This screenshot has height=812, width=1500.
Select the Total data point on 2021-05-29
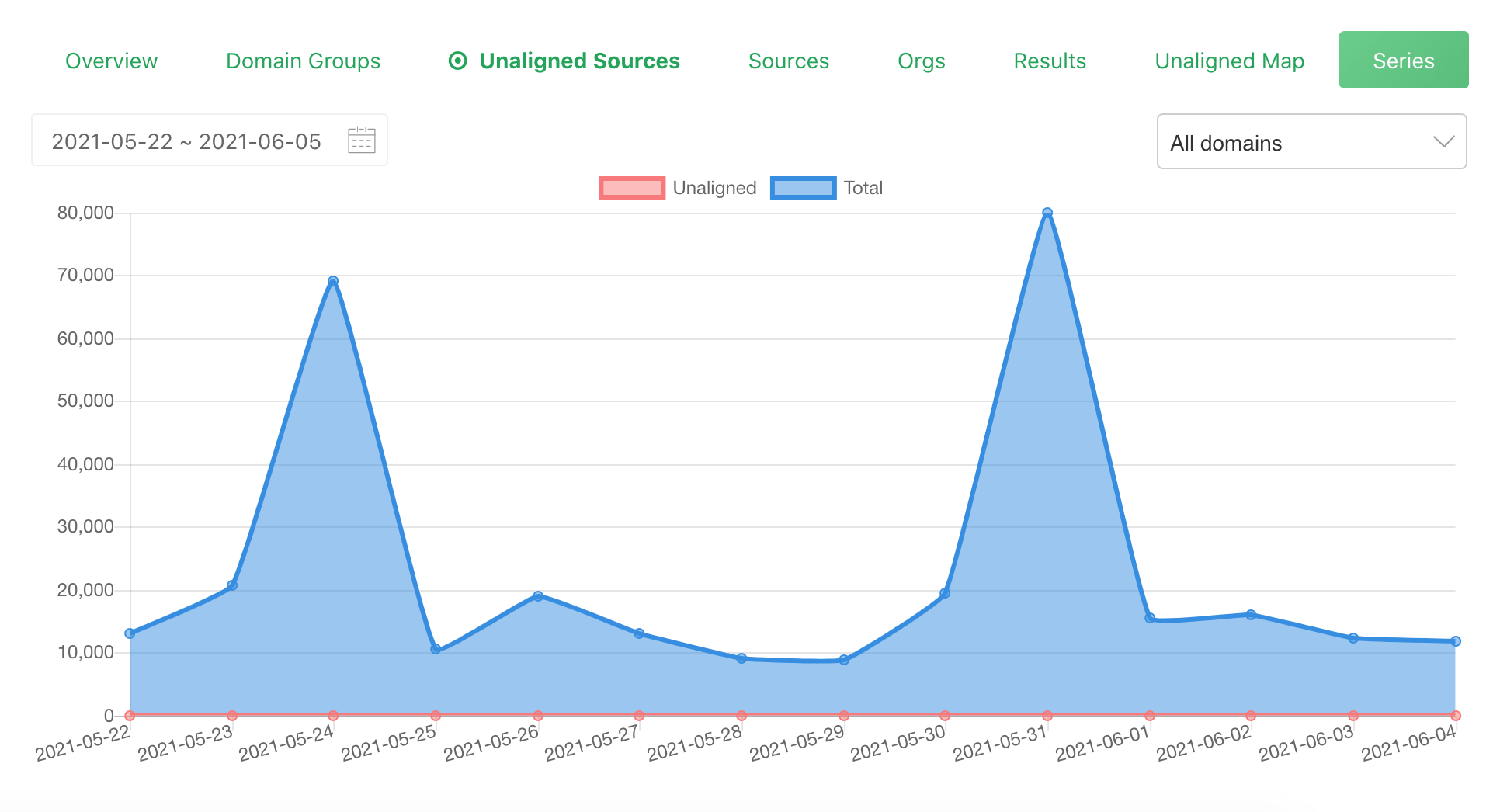pos(844,660)
